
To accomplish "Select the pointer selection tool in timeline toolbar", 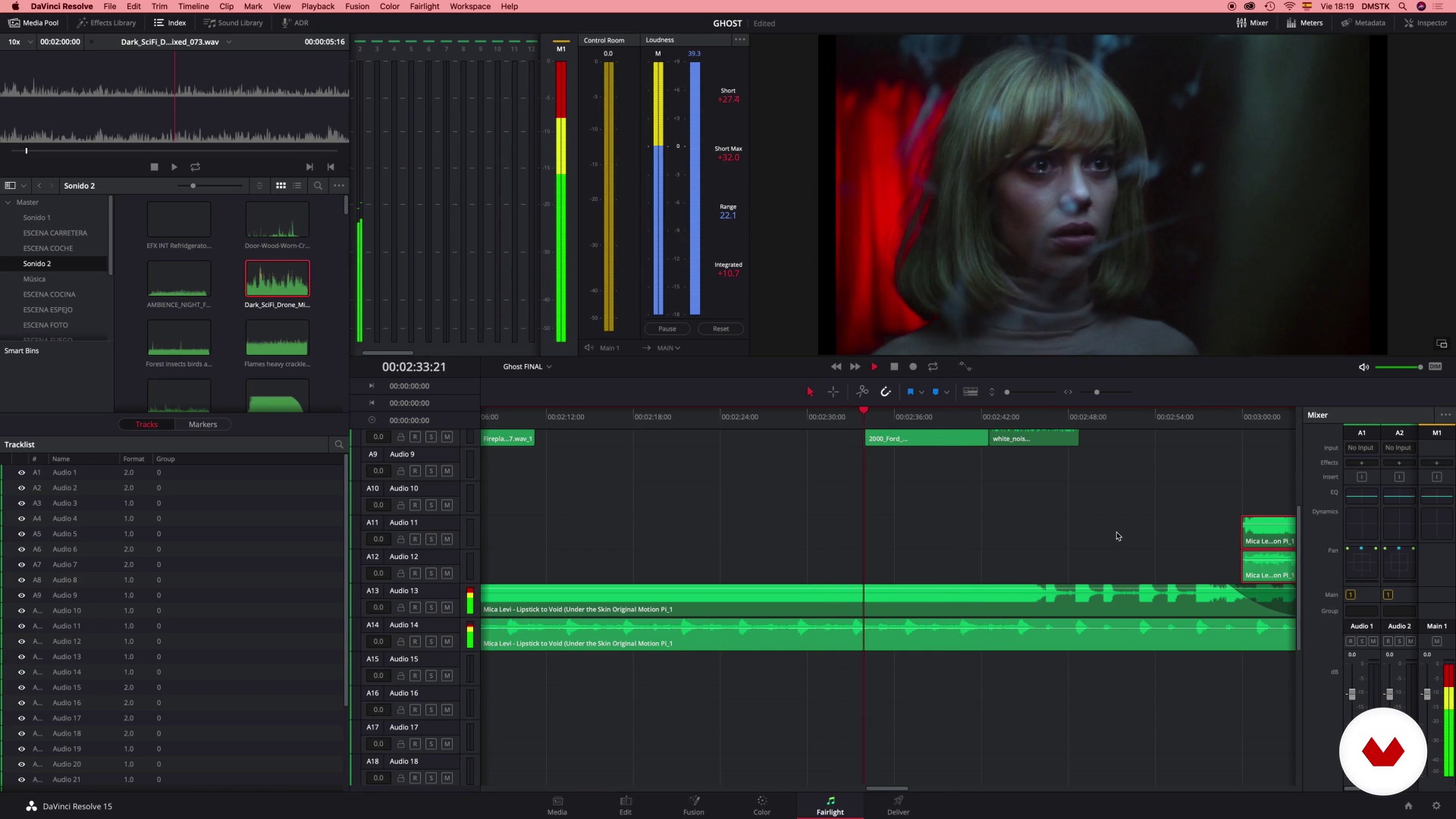I will 810,392.
